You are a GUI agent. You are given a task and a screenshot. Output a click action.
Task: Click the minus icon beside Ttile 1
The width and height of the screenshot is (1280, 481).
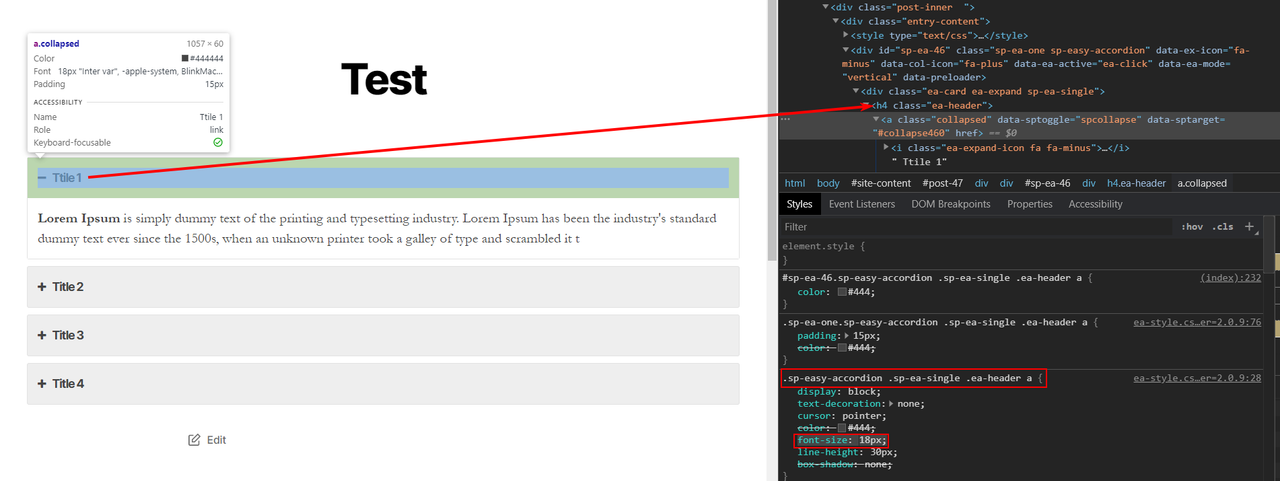pos(42,178)
